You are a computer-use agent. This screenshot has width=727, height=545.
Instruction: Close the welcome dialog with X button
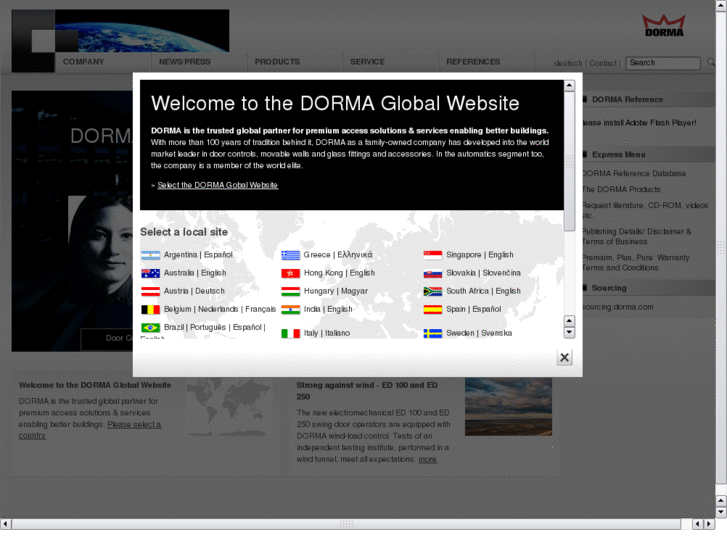click(x=564, y=358)
